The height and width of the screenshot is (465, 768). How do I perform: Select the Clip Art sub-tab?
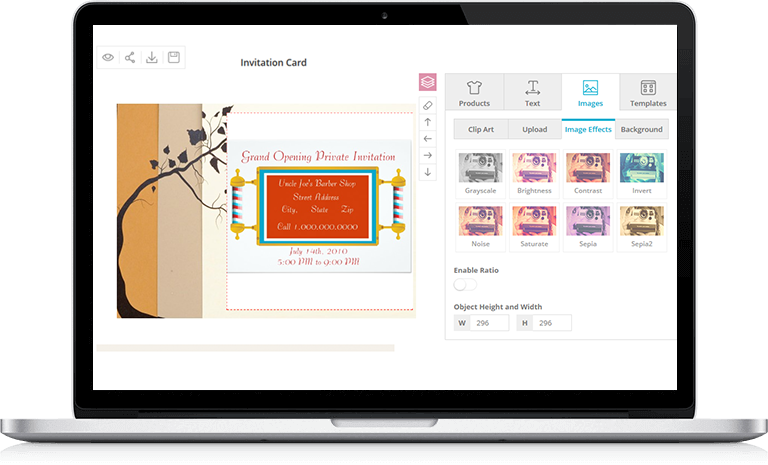coord(481,129)
